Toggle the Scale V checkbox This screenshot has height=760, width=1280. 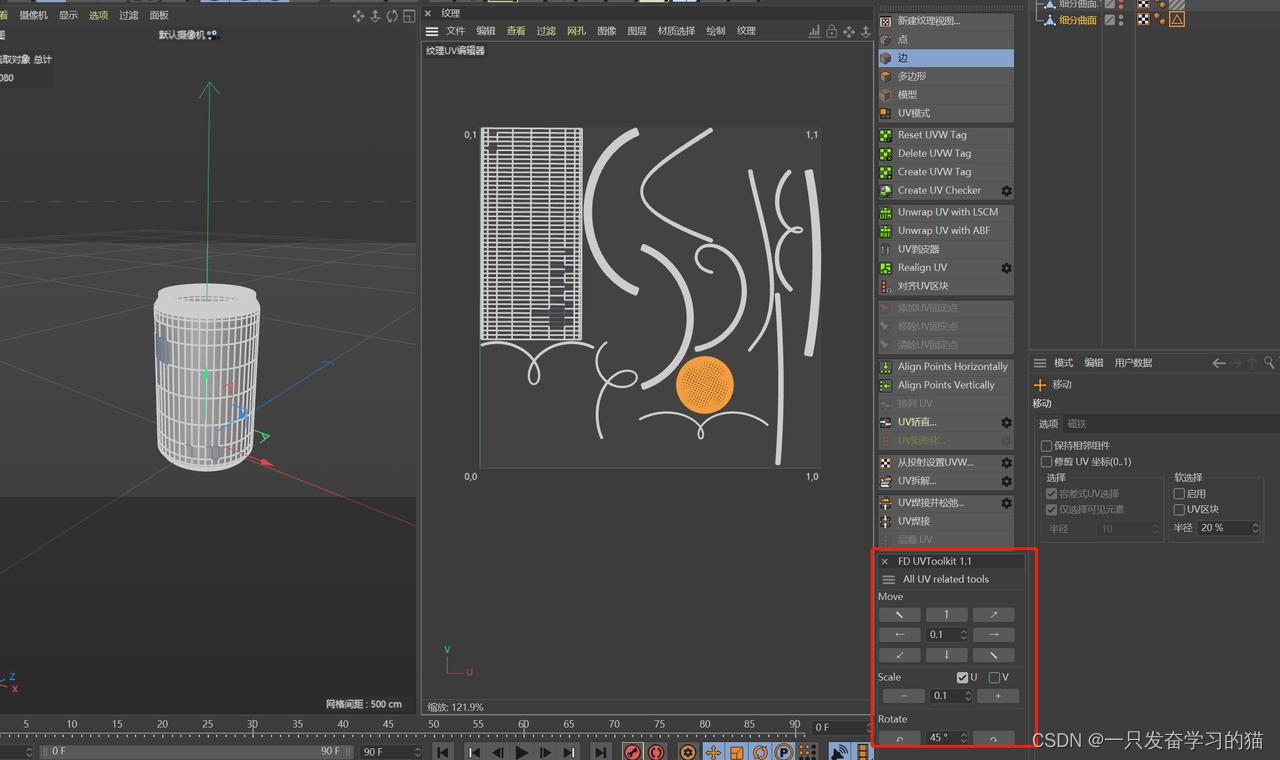pyautogui.click(x=994, y=678)
